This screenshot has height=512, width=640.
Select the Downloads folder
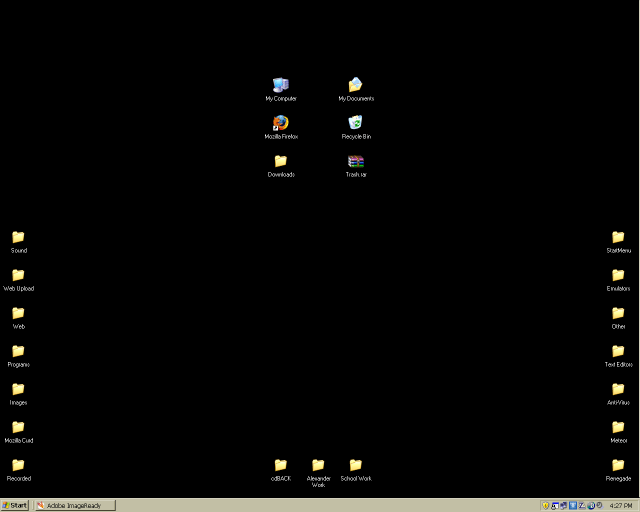pos(280,162)
